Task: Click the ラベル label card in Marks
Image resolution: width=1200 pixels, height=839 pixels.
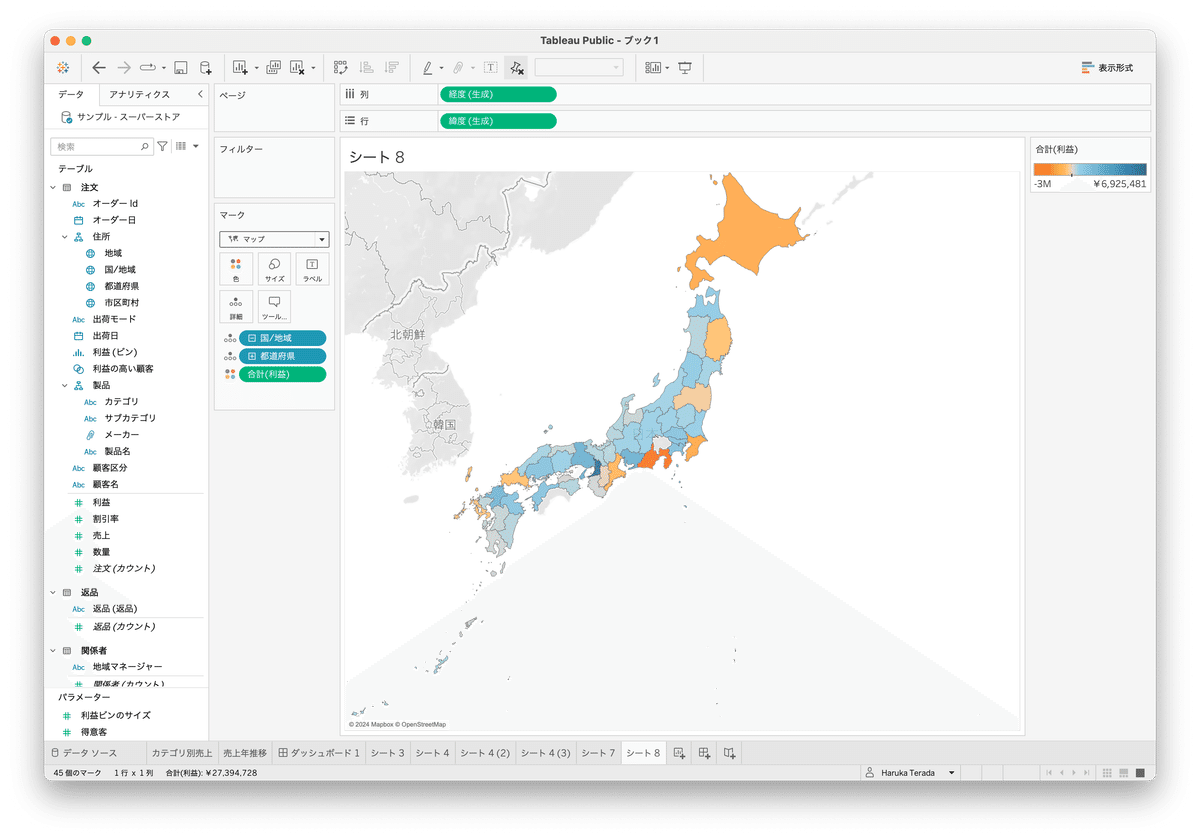Action: coord(312,270)
